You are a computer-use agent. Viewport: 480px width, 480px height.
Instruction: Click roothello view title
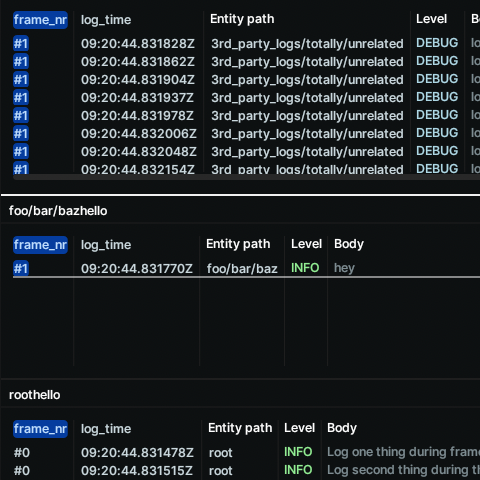35,395
